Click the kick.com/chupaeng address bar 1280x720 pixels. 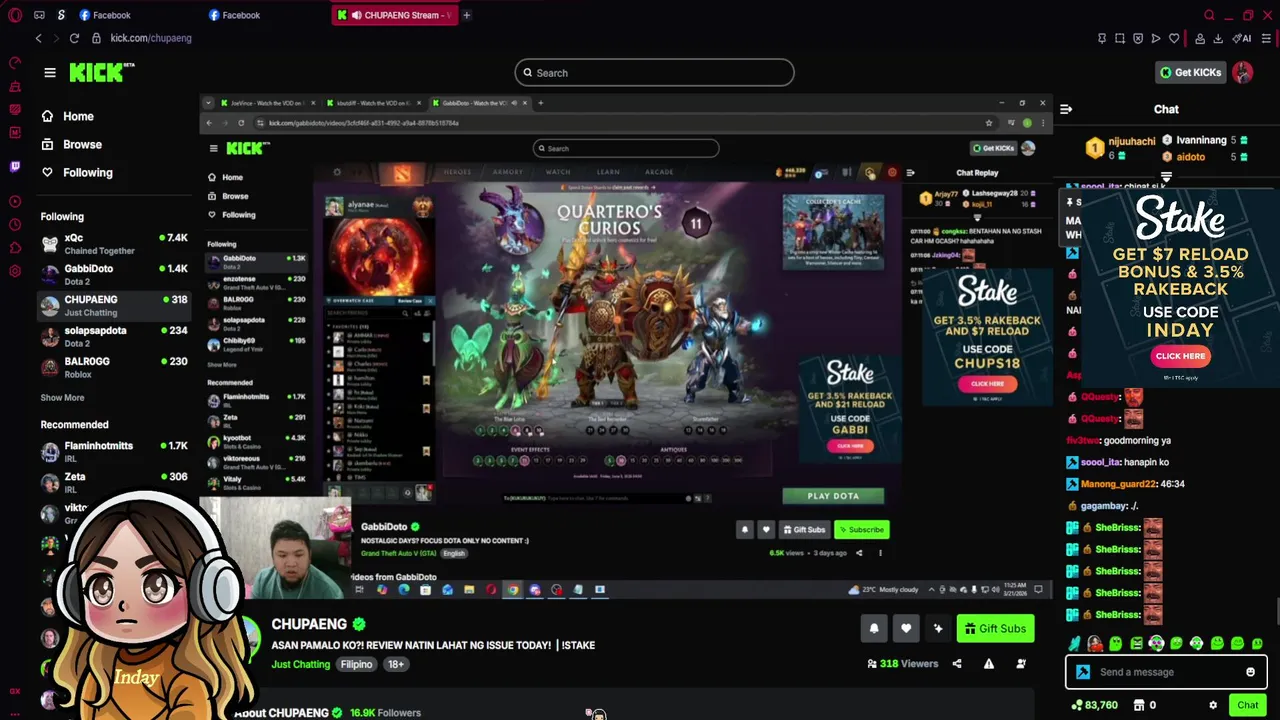click(x=150, y=38)
